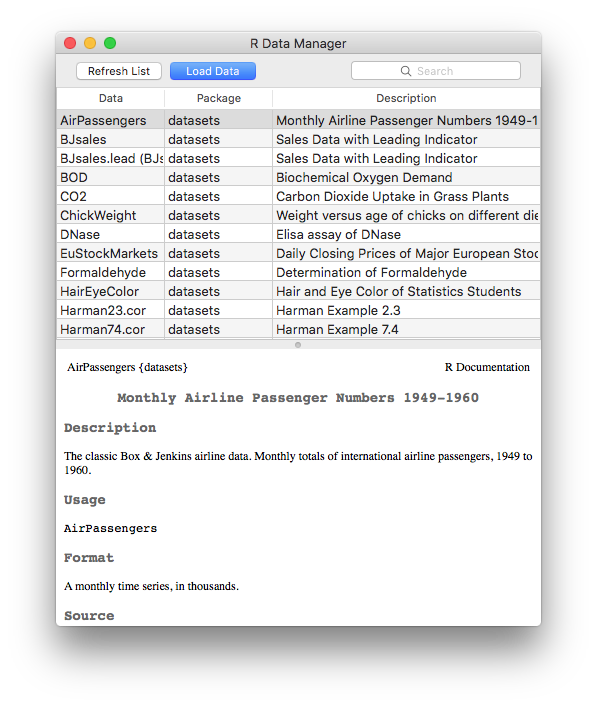This screenshot has width=597, height=706.
Task: Close the R Data Manager window
Action: pyautogui.click(x=70, y=43)
